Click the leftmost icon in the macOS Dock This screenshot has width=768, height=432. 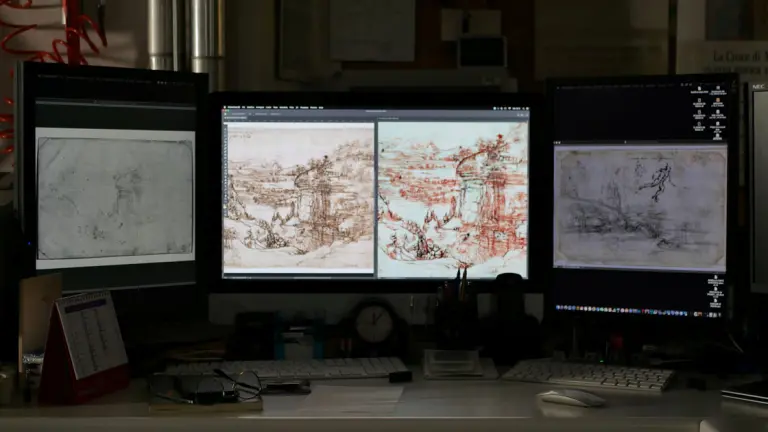pos(560,308)
